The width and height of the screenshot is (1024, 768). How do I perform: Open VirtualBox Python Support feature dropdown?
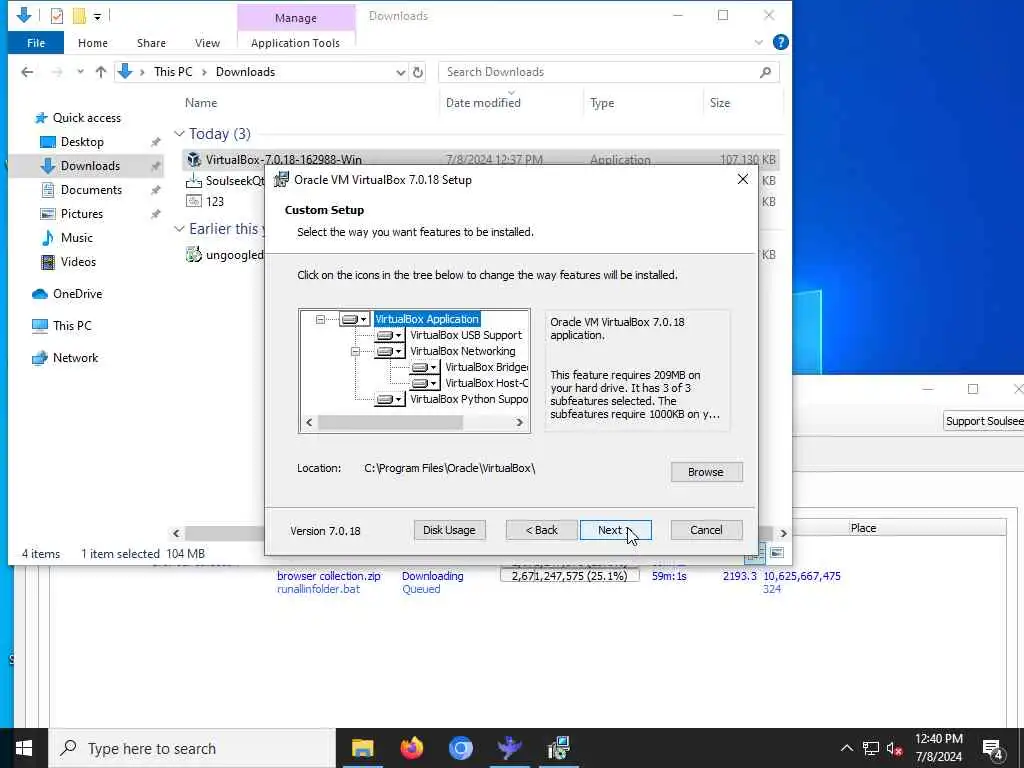point(390,399)
